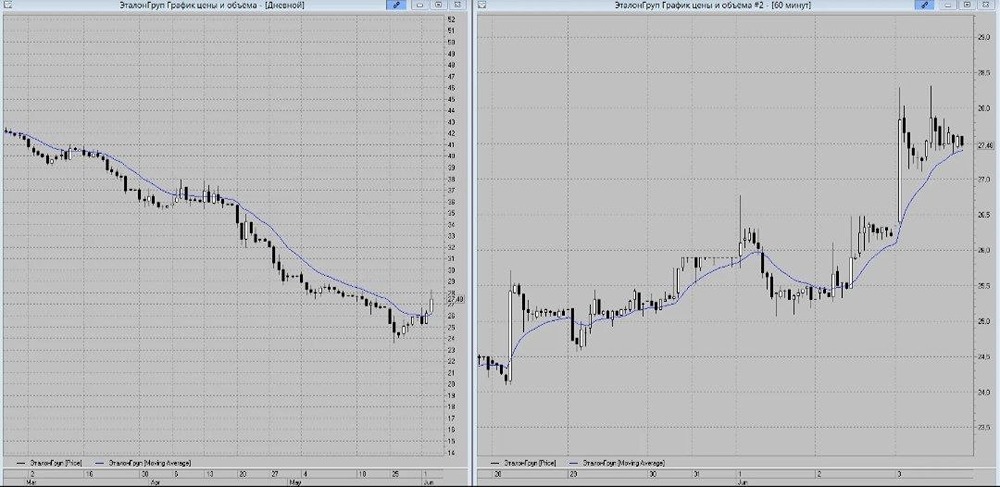Screen dimensions: 1000x487
Task: Close the daily (Дневной) chart window
Action: coord(457,4)
